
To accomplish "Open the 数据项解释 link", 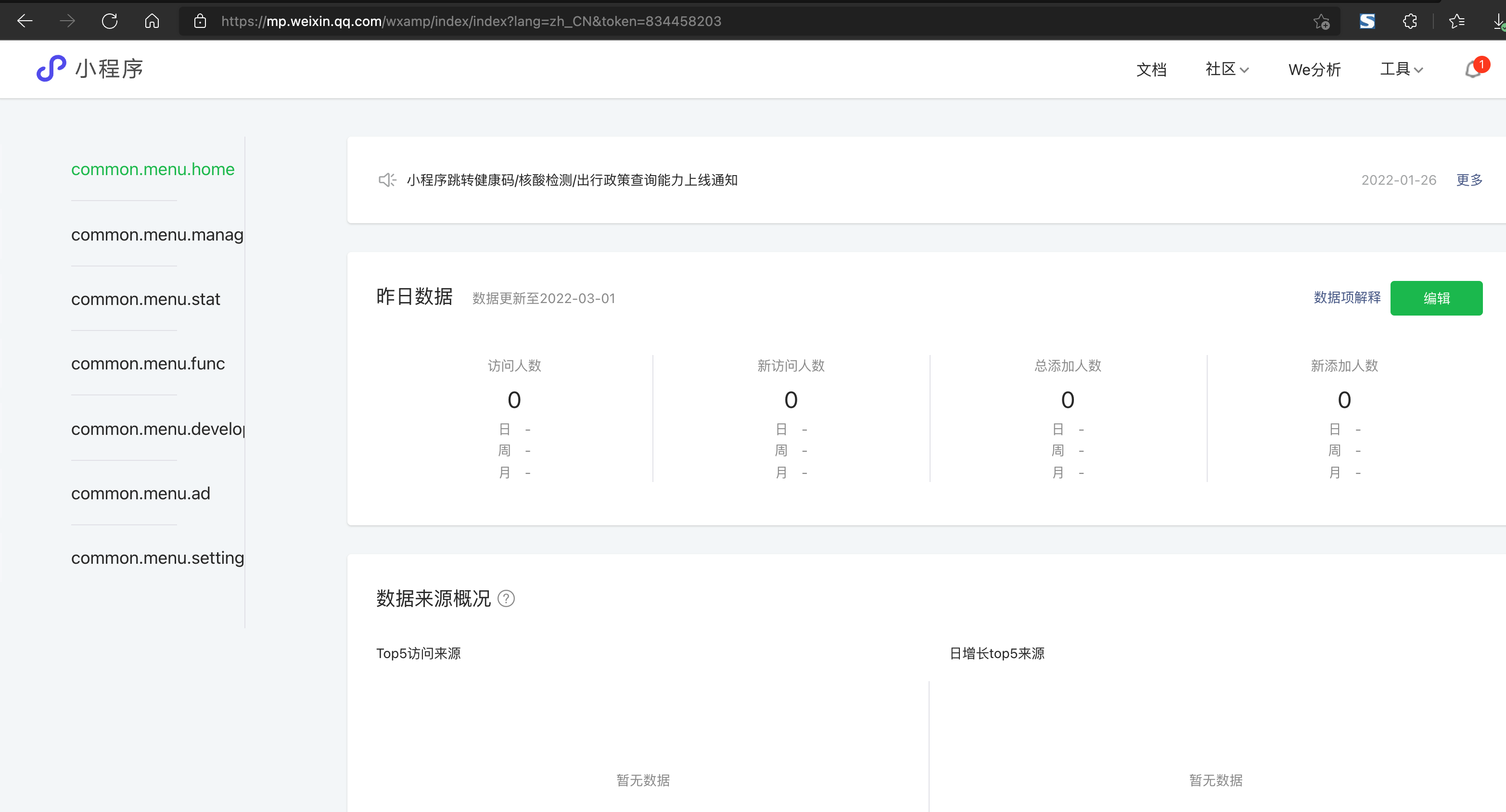I will point(1347,298).
